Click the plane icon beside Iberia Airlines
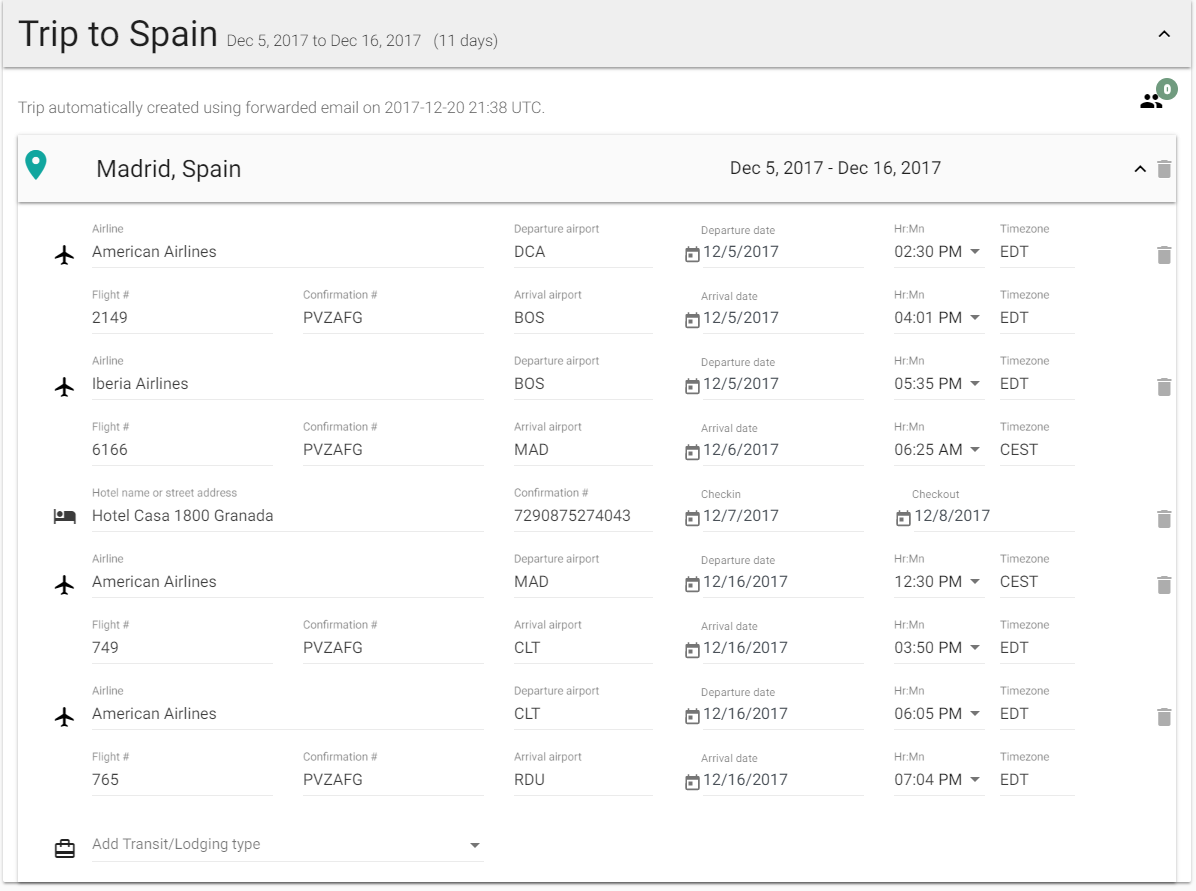Viewport: 1196px width, 891px height. coord(65,387)
